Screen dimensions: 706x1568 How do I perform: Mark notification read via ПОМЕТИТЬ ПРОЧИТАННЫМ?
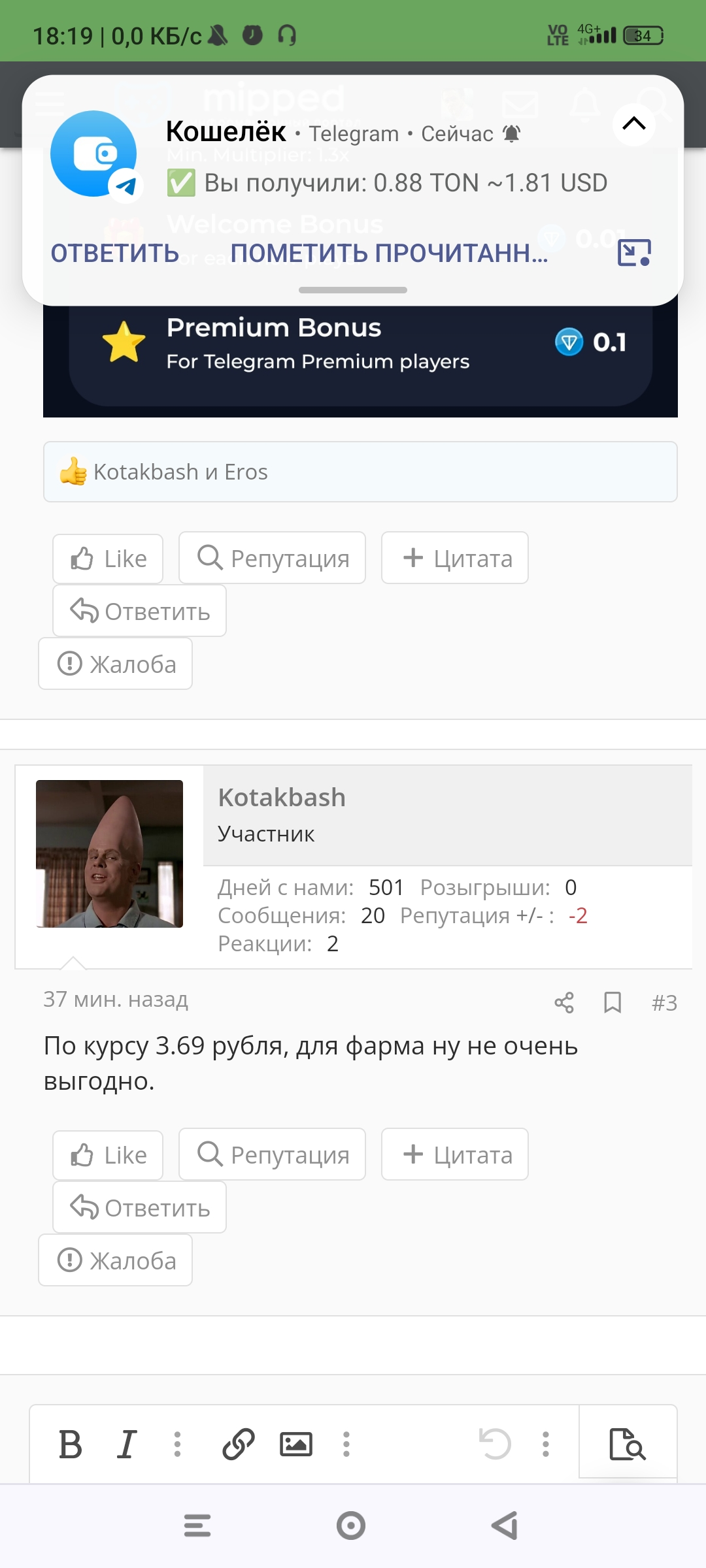390,253
